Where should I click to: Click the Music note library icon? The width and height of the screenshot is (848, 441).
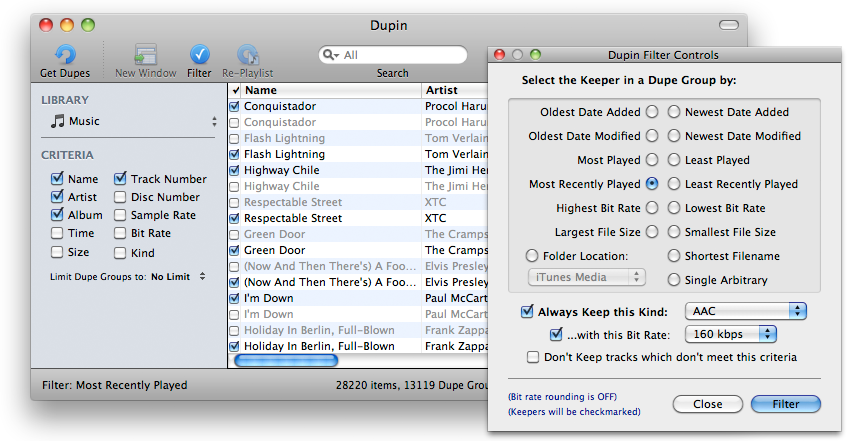tap(57, 121)
